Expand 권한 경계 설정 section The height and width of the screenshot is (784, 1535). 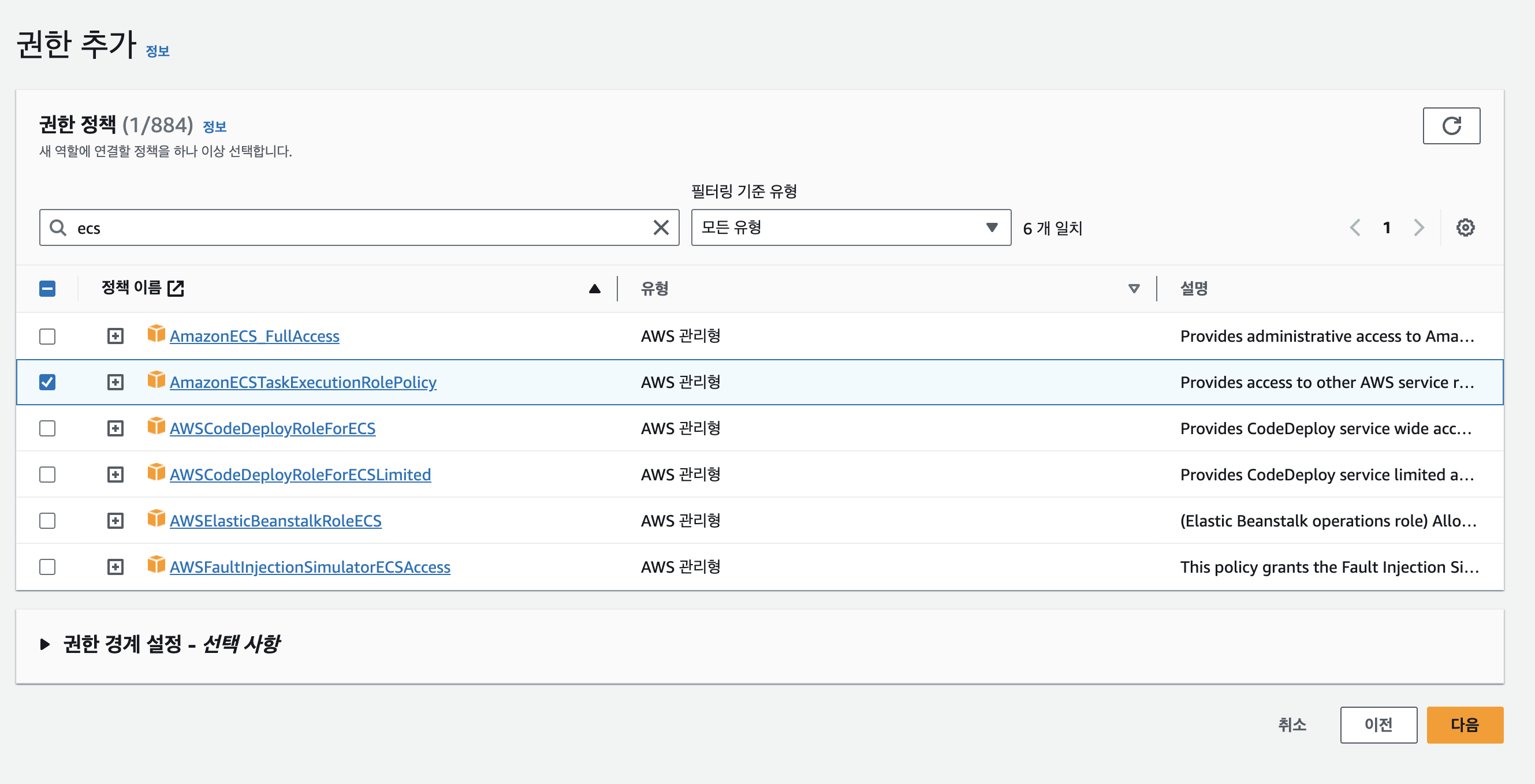coord(44,644)
